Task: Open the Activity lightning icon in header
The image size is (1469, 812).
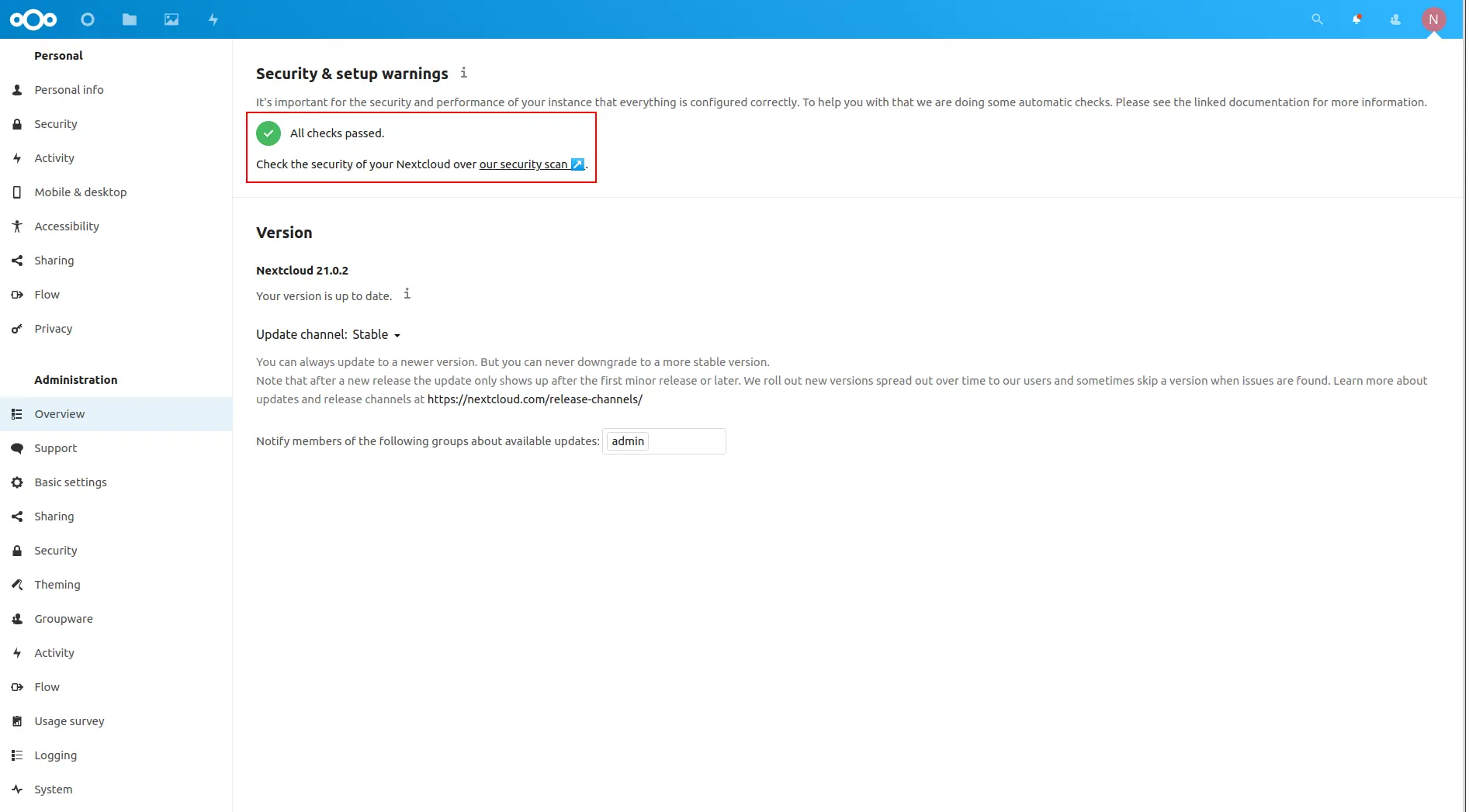Action: coord(213,19)
